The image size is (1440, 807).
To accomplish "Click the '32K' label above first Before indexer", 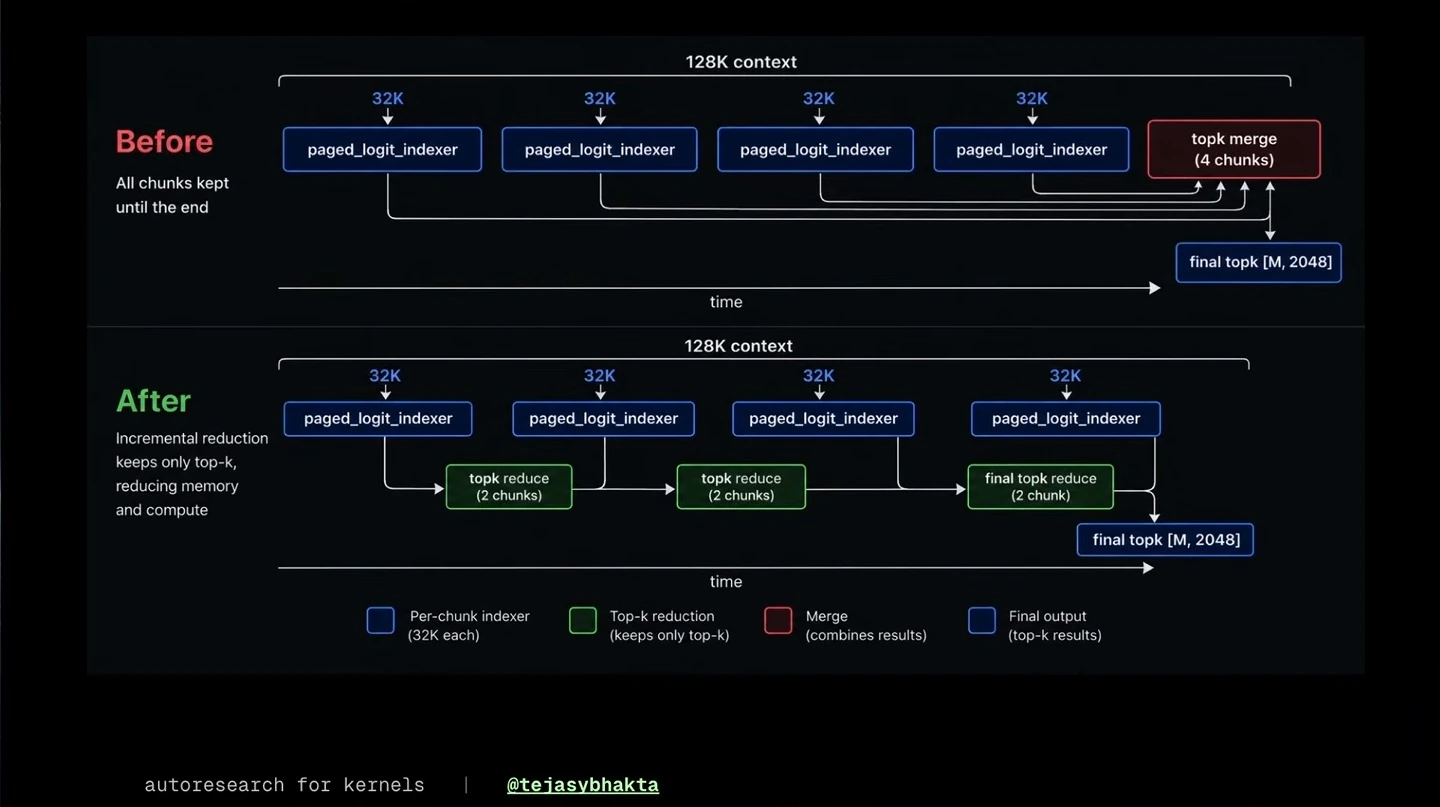I will tap(388, 98).
